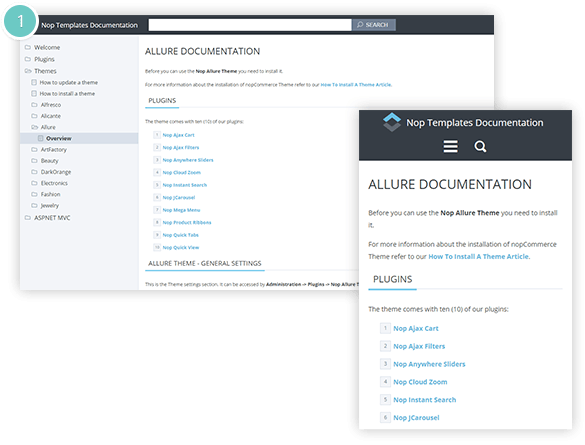
Task: Click the Nop Templates logo icon
Action: click(x=392, y=122)
